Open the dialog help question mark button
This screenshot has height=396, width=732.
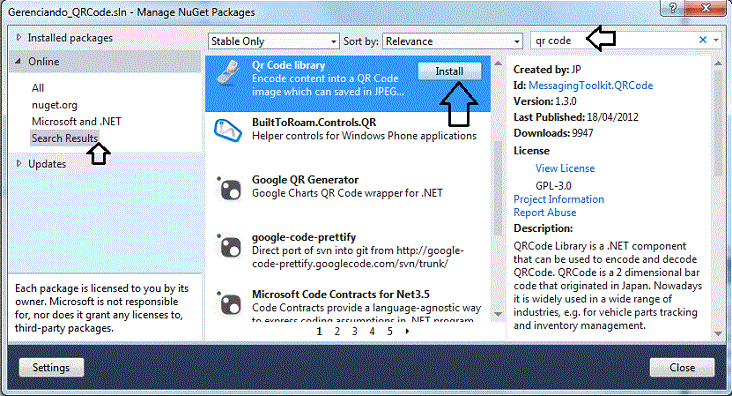(x=673, y=8)
